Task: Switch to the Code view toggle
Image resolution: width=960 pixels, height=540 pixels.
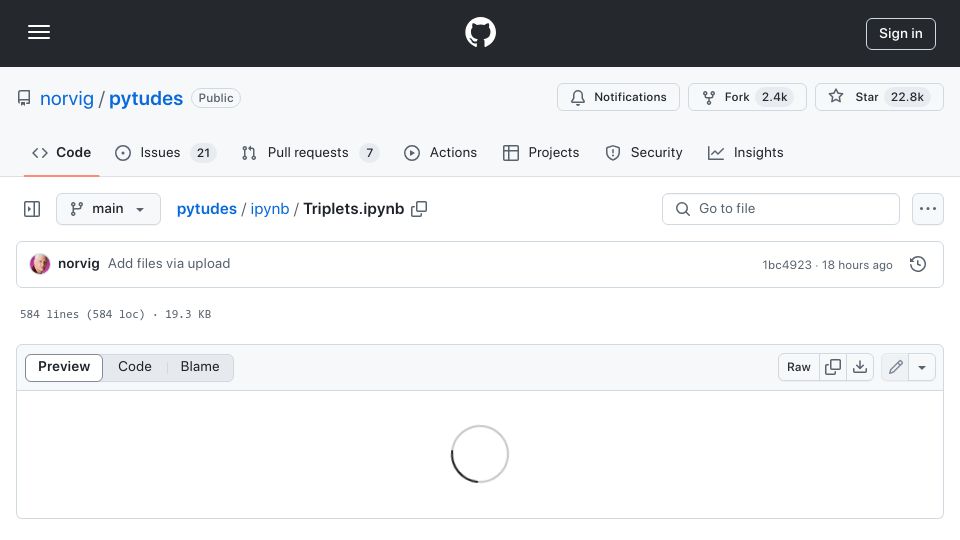Action: click(x=135, y=367)
